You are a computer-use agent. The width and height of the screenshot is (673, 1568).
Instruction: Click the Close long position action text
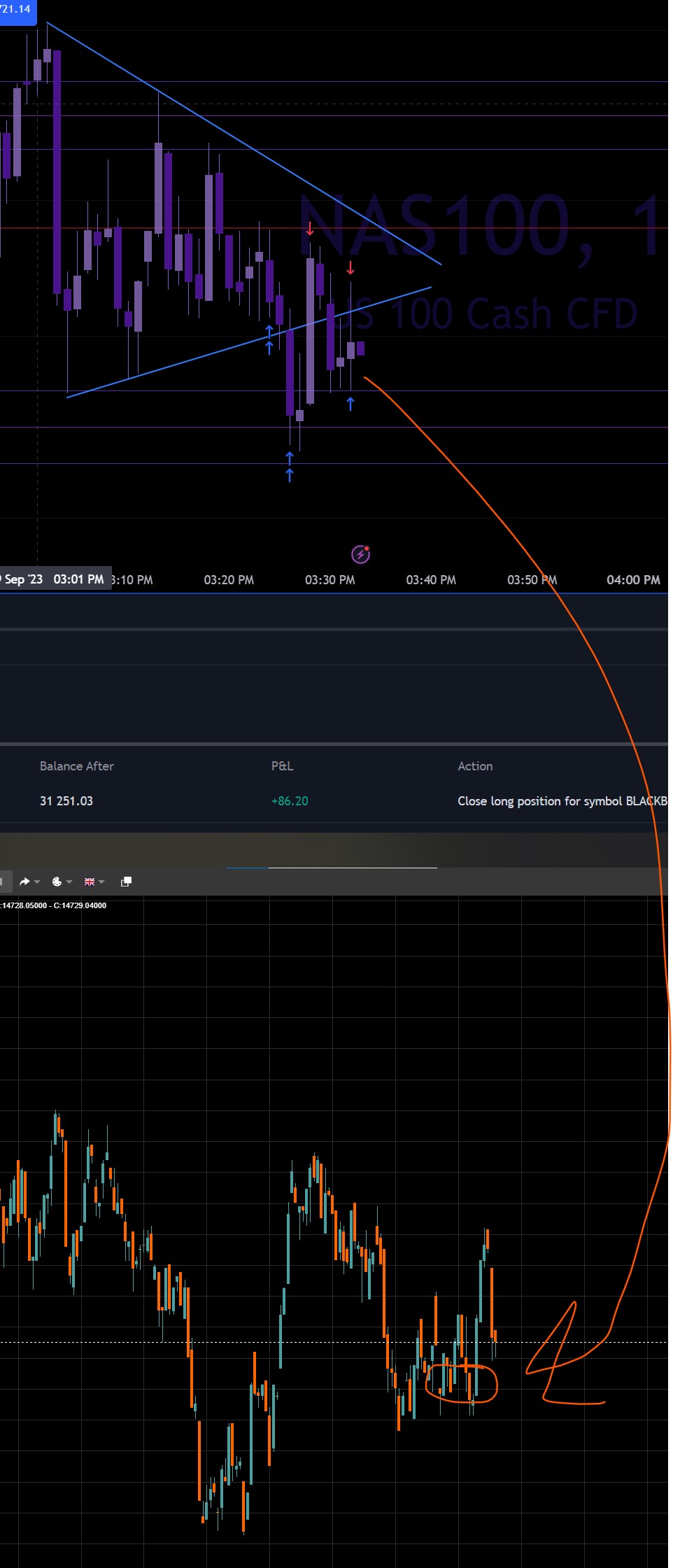coord(562,801)
